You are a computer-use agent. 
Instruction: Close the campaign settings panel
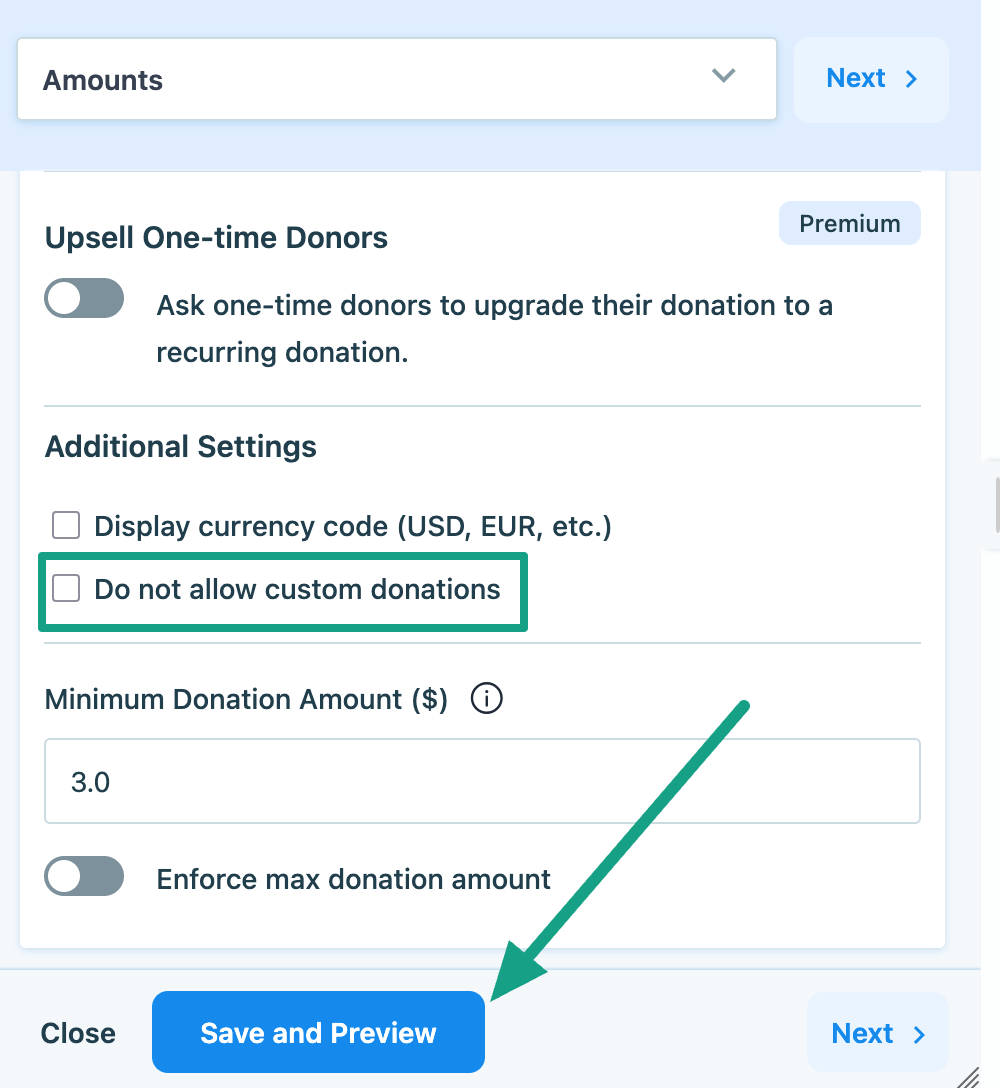(x=78, y=1033)
